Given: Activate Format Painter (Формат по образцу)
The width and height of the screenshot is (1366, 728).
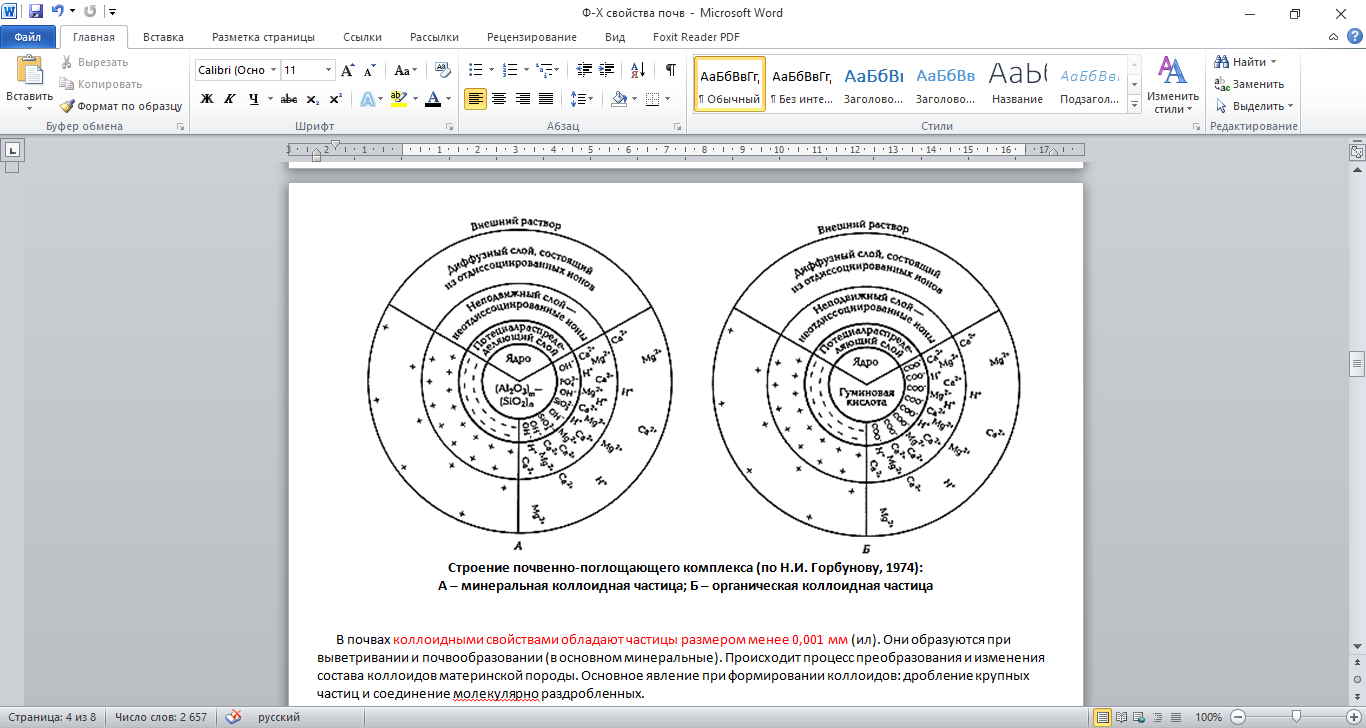Looking at the screenshot, I should (x=120, y=106).
